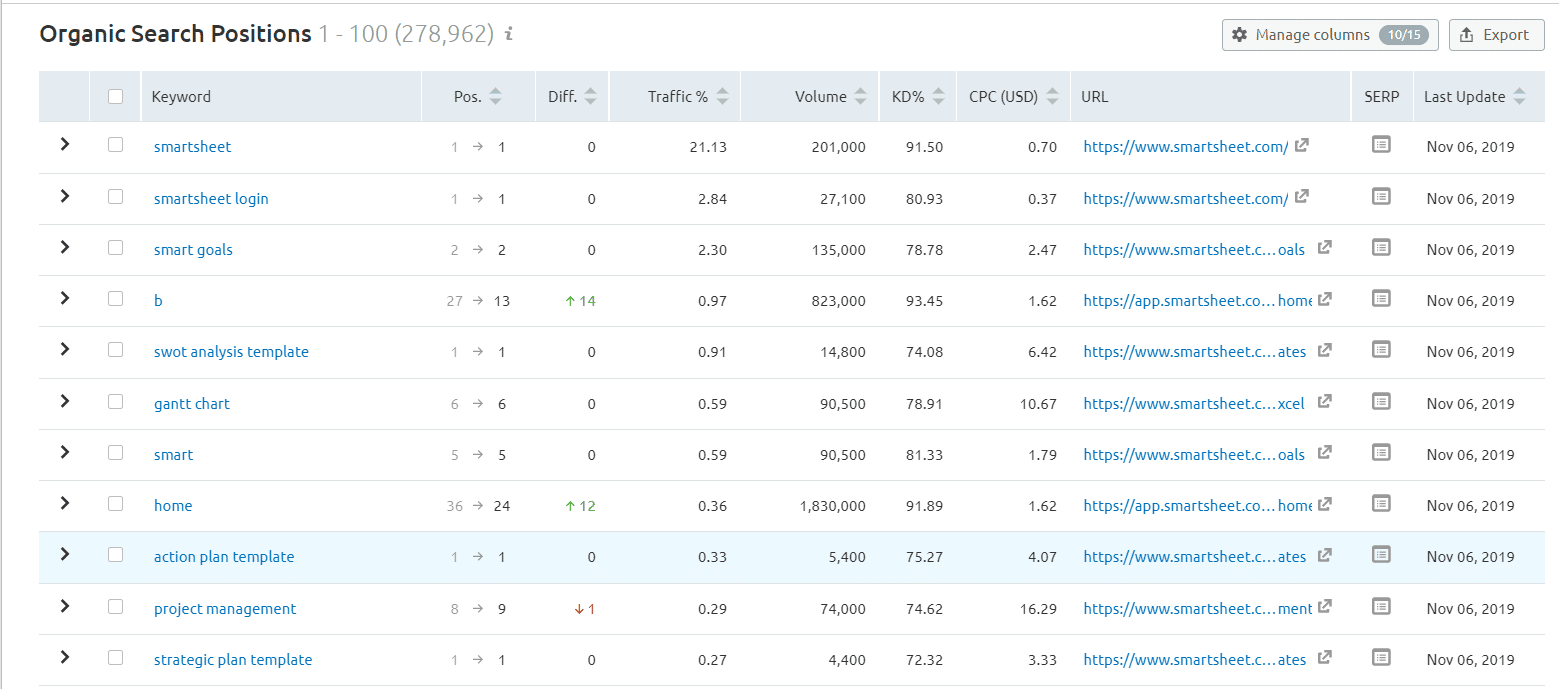Screen dimensions: 1559x689
Task: Open SERP snapshot for gantt chart
Action: 1381,401
